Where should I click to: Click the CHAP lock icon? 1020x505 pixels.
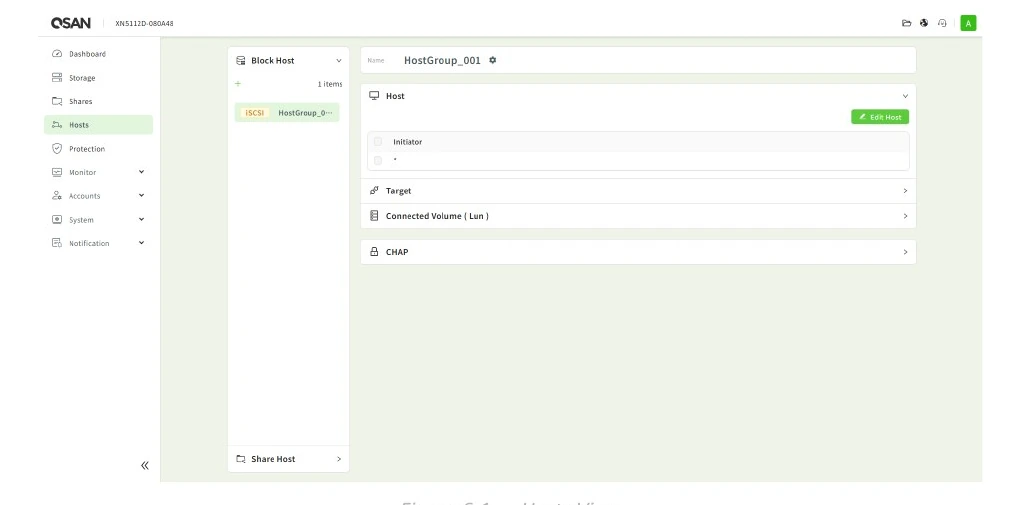coord(374,252)
